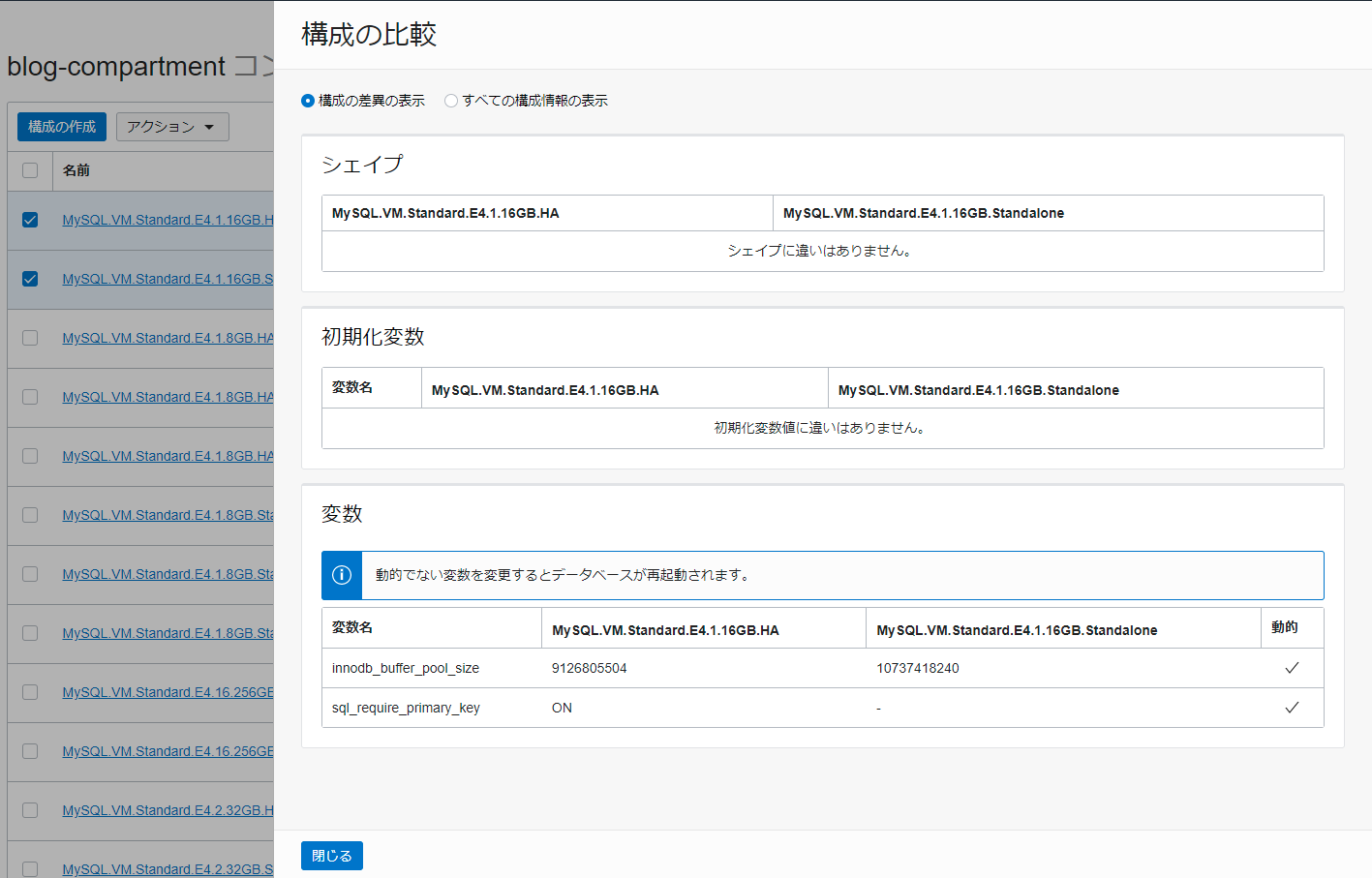Viewport: 1372px width, 878px height.
Task: Click the 'シェイプに違いはありません。' message
Action: click(x=822, y=251)
